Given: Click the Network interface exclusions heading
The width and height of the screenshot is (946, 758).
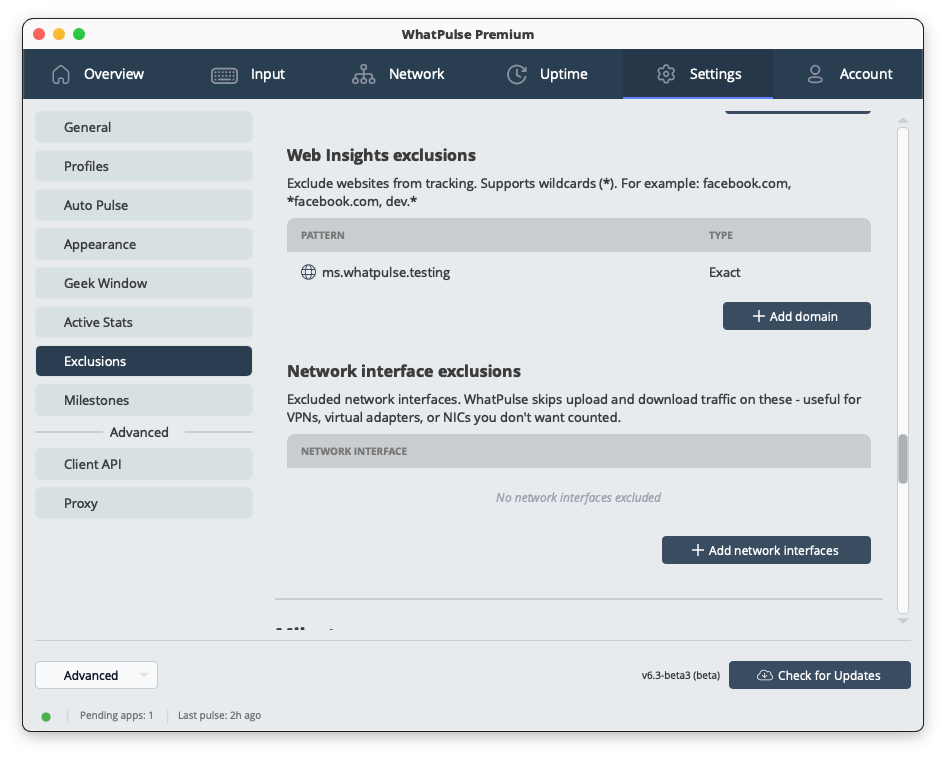Looking at the screenshot, I should point(404,371).
